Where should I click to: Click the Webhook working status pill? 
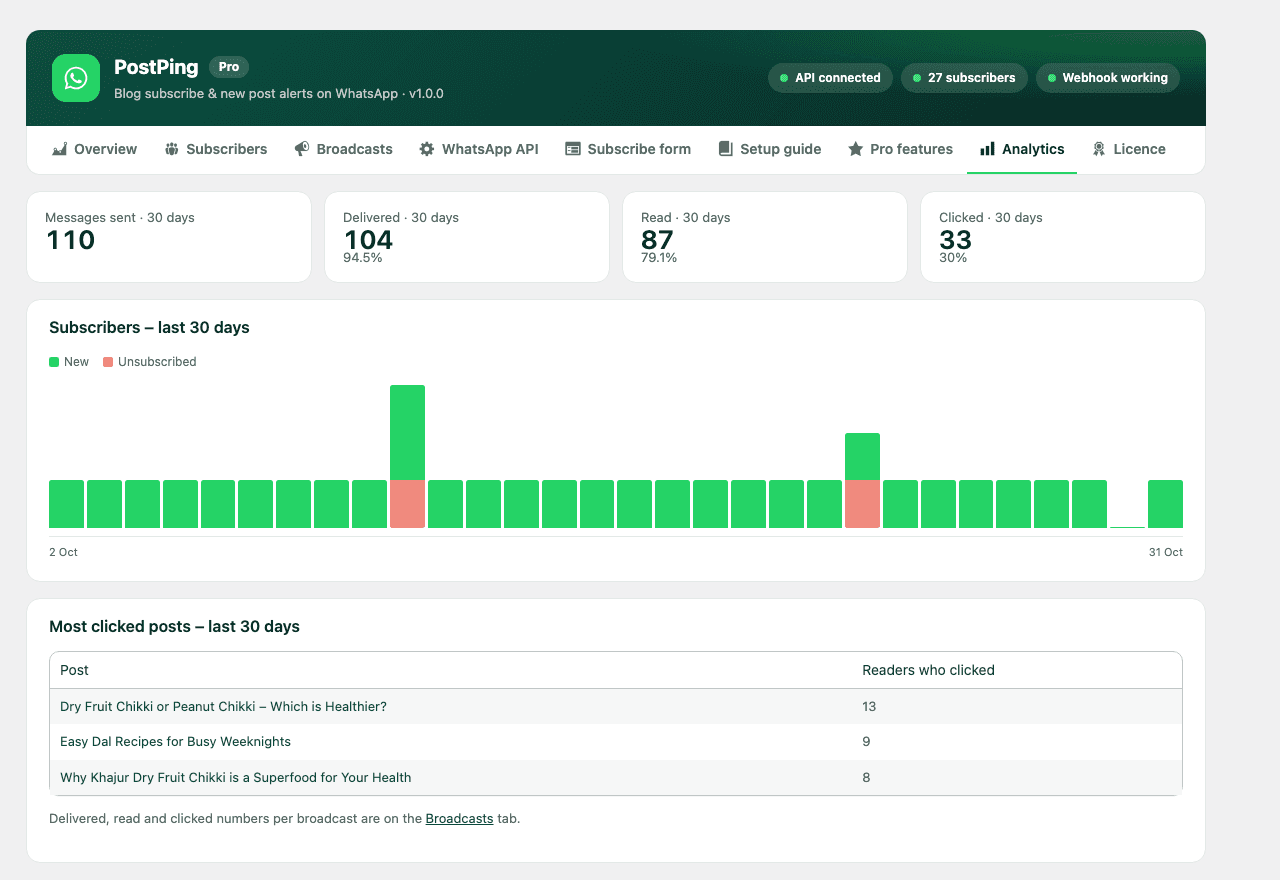tap(1108, 78)
